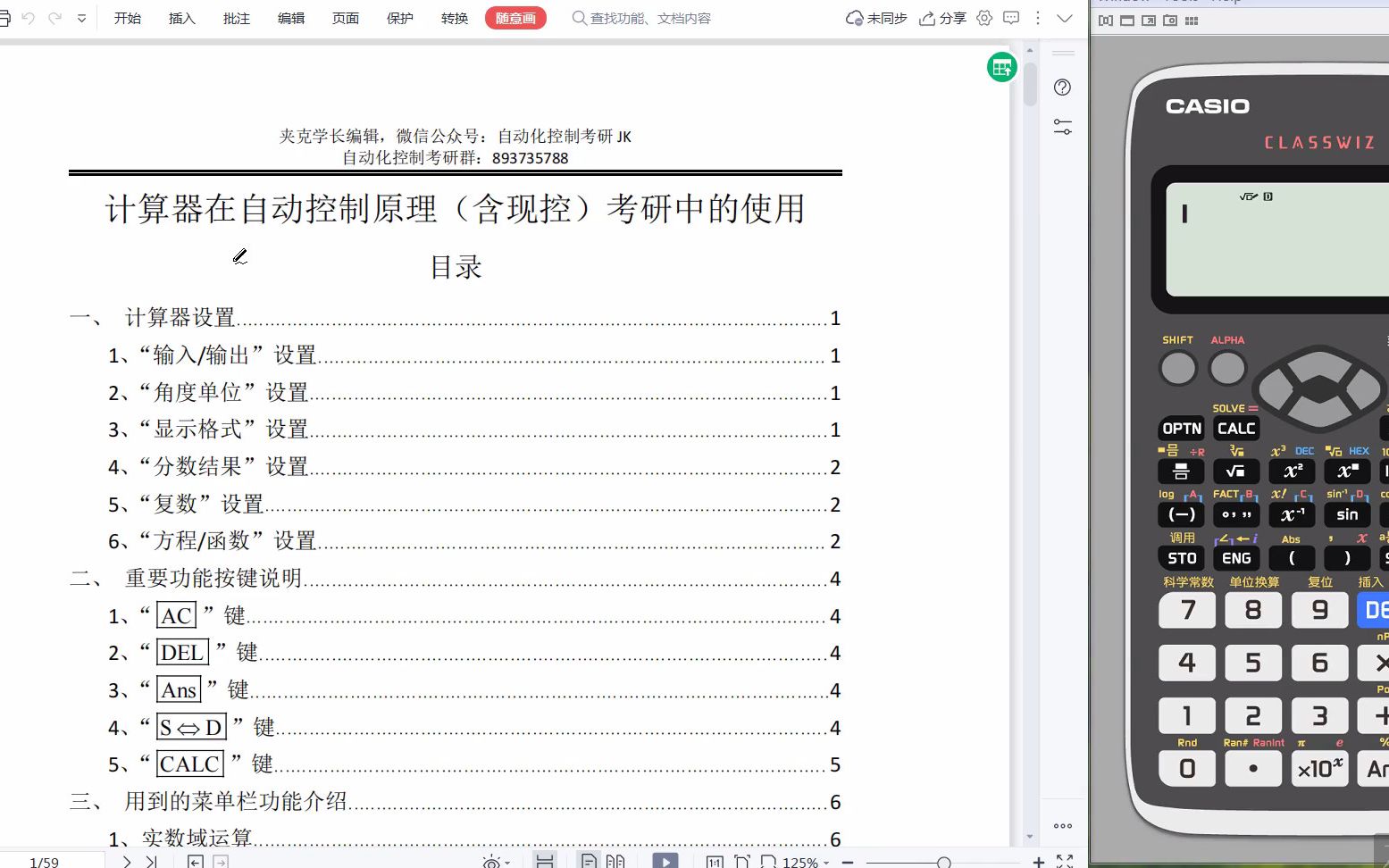Click the 1:1 actual size icon
1389x868 pixels.
pyautogui.click(x=715, y=862)
